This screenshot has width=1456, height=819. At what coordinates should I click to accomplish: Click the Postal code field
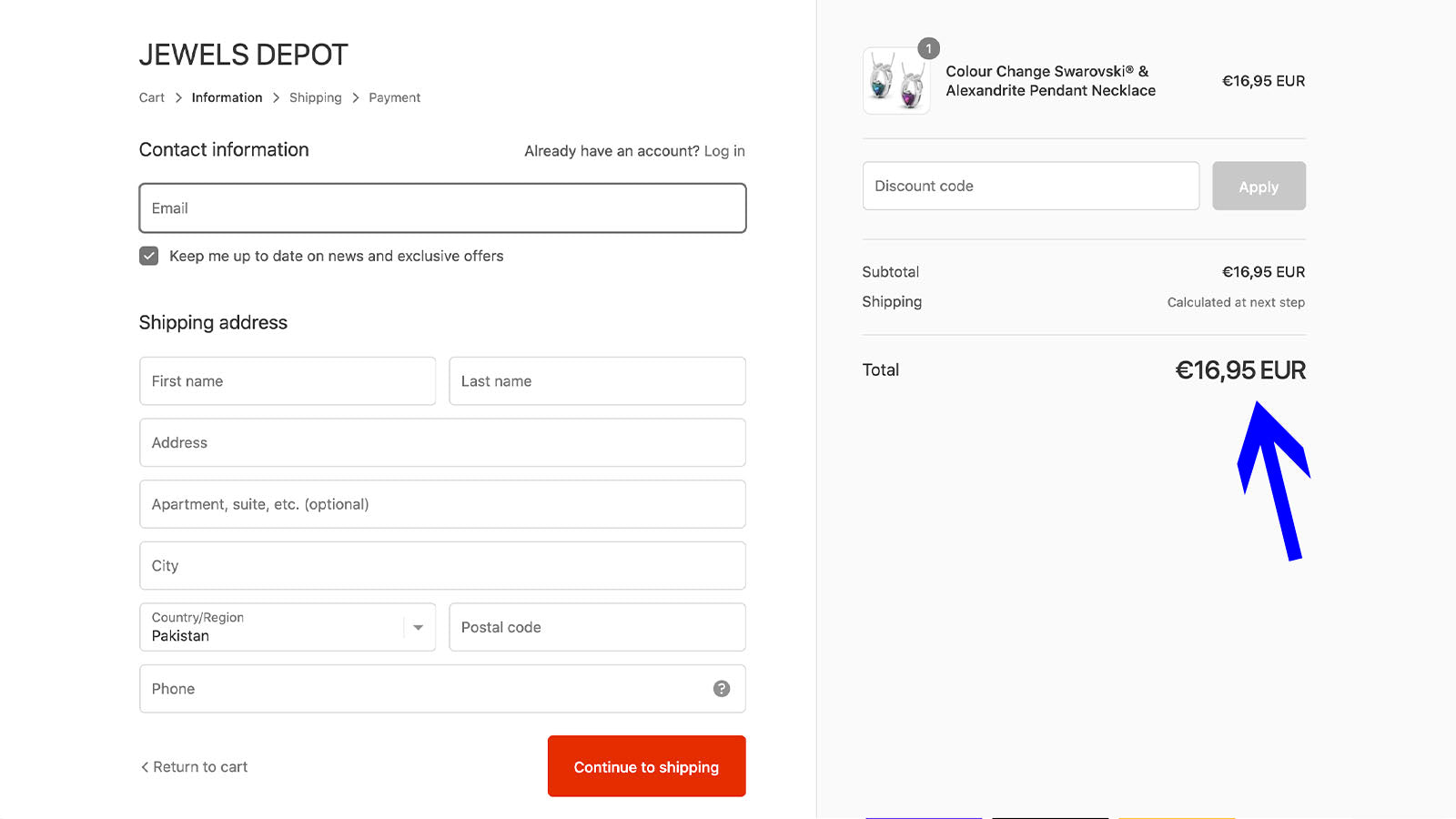(597, 627)
